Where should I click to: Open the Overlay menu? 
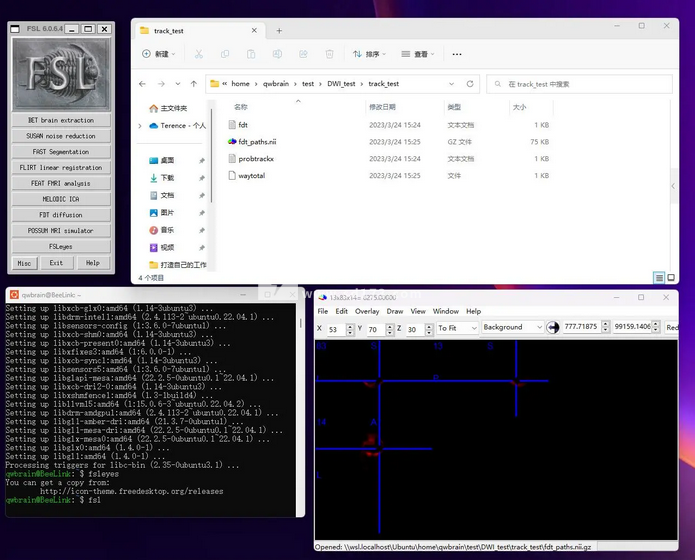(x=366, y=311)
